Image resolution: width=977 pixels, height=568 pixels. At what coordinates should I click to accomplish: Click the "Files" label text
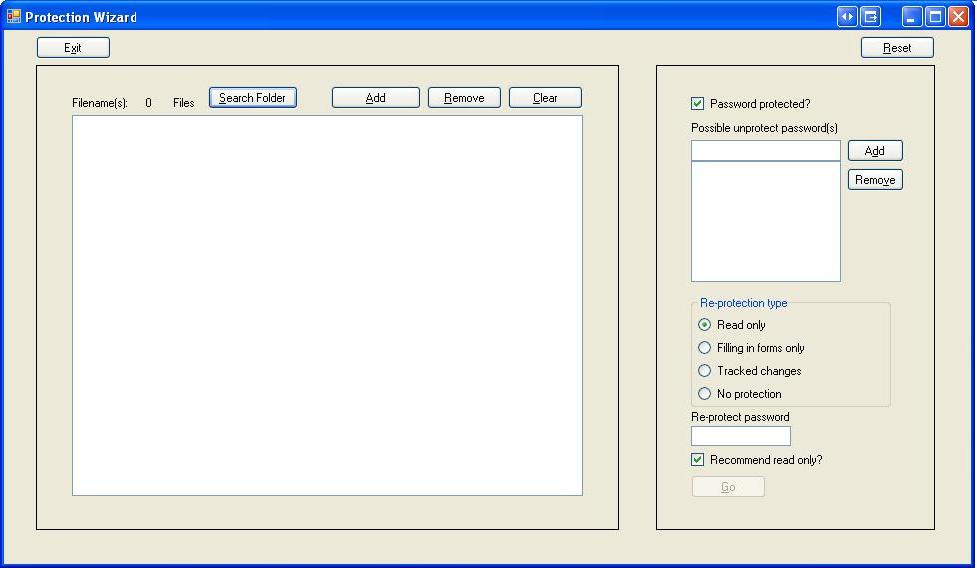point(184,103)
